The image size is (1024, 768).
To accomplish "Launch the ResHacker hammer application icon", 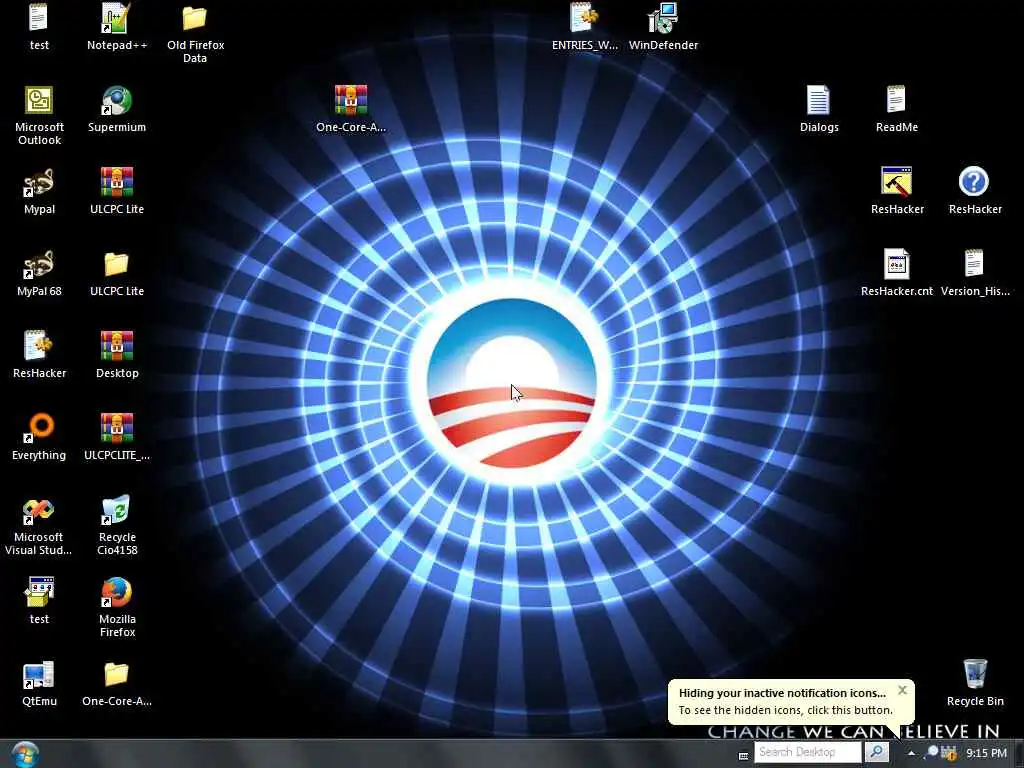I will tap(897, 191).
